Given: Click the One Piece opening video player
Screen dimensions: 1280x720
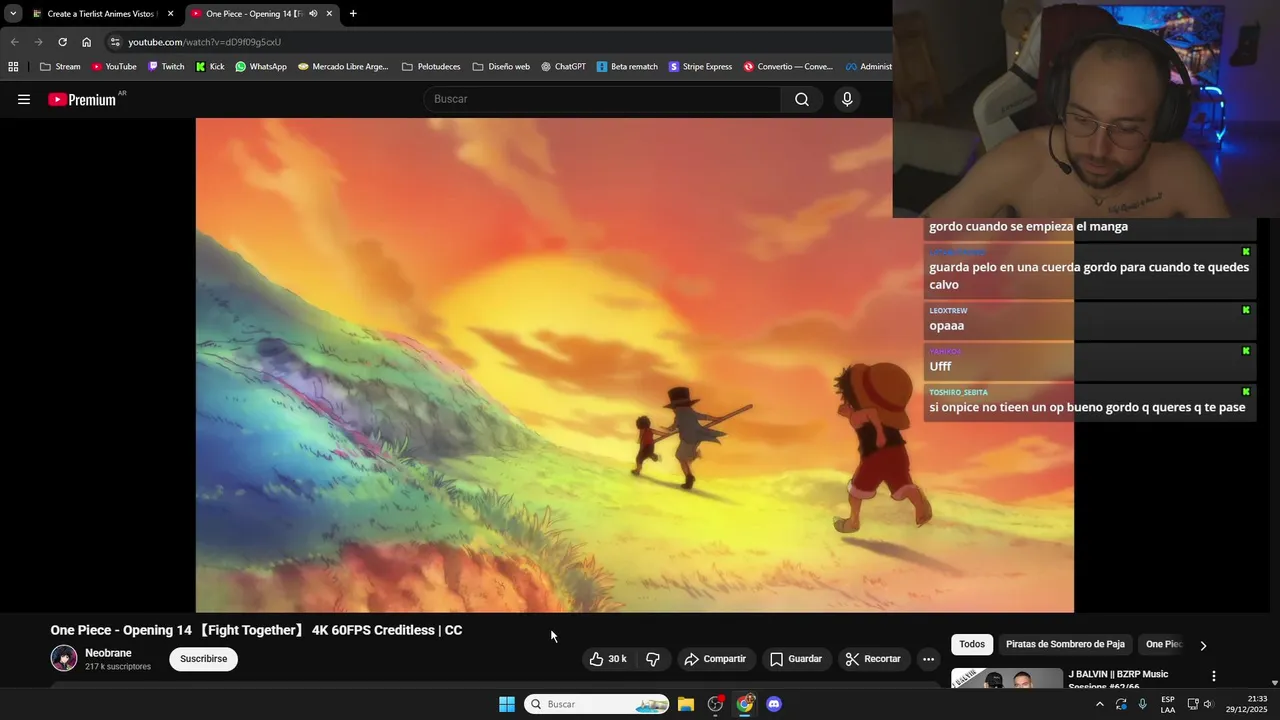Looking at the screenshot, I should click(x=634, y=365).
